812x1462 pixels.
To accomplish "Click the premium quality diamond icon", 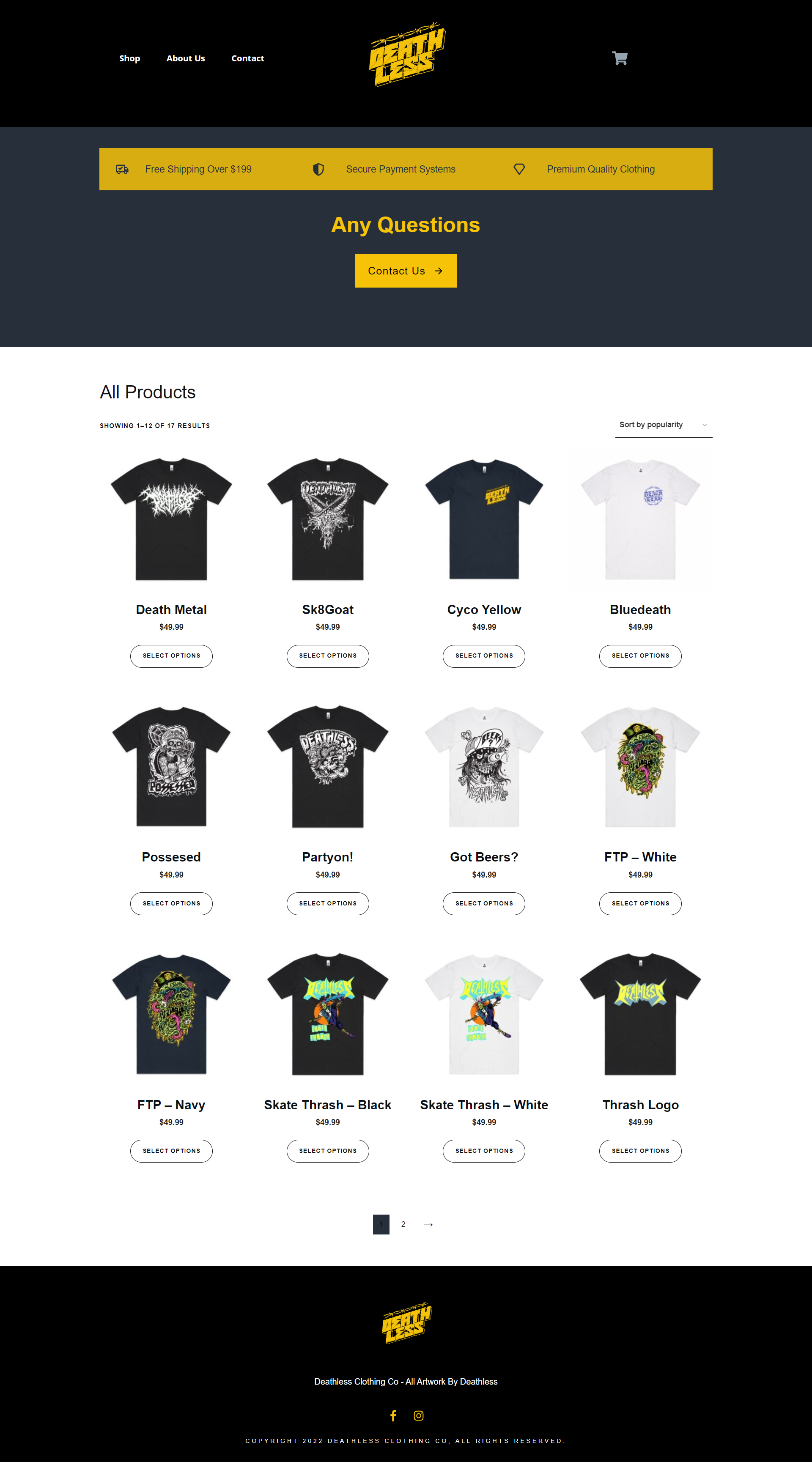I will tap(519, 169).
